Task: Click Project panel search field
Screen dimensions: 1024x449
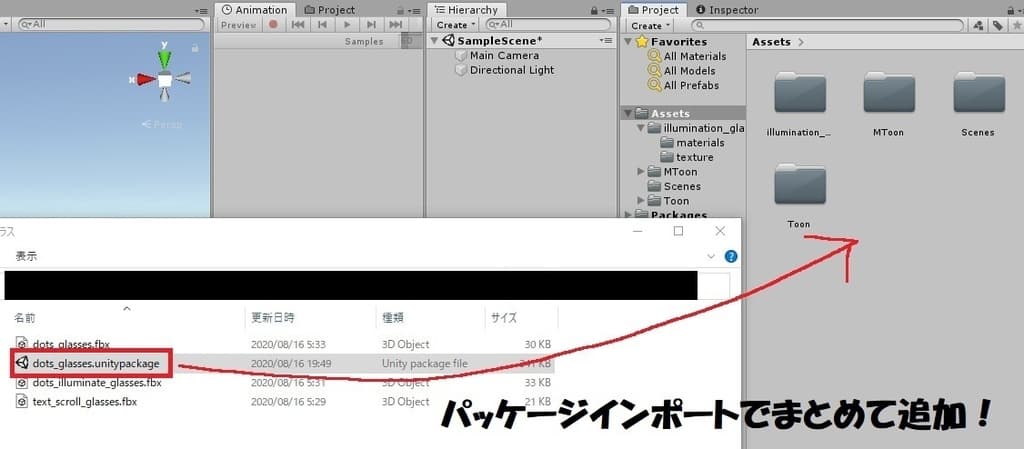Action: click(827, 25)
